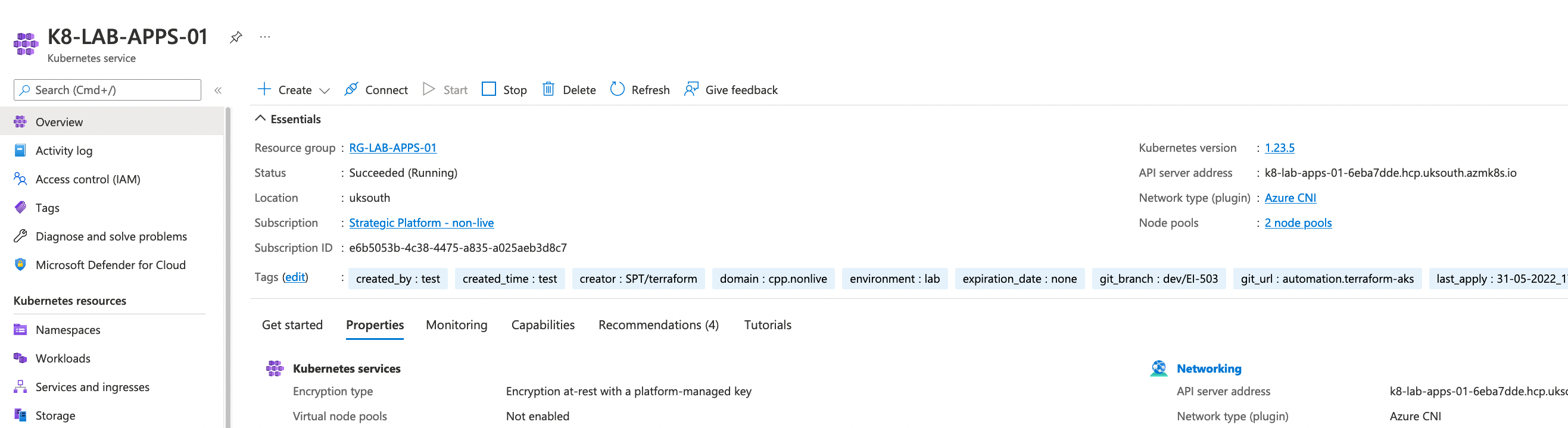Click the created_time : test tag
The image size is (1568, 428).
pos(510,279)
